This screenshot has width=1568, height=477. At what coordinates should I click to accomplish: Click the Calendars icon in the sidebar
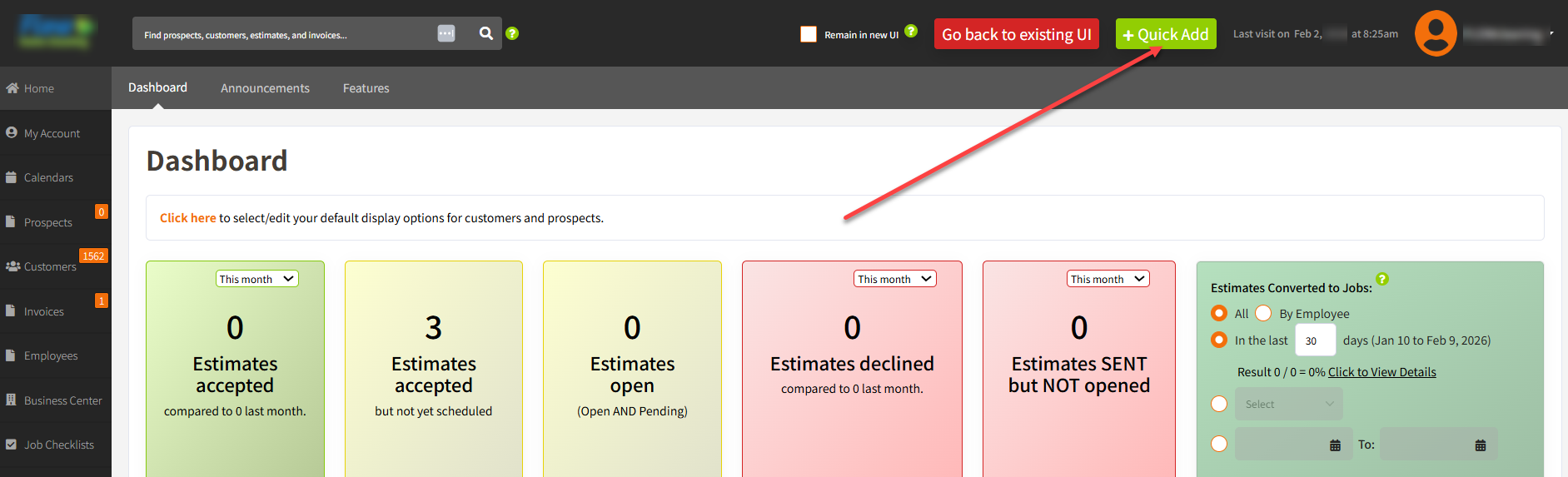[12, 177]
